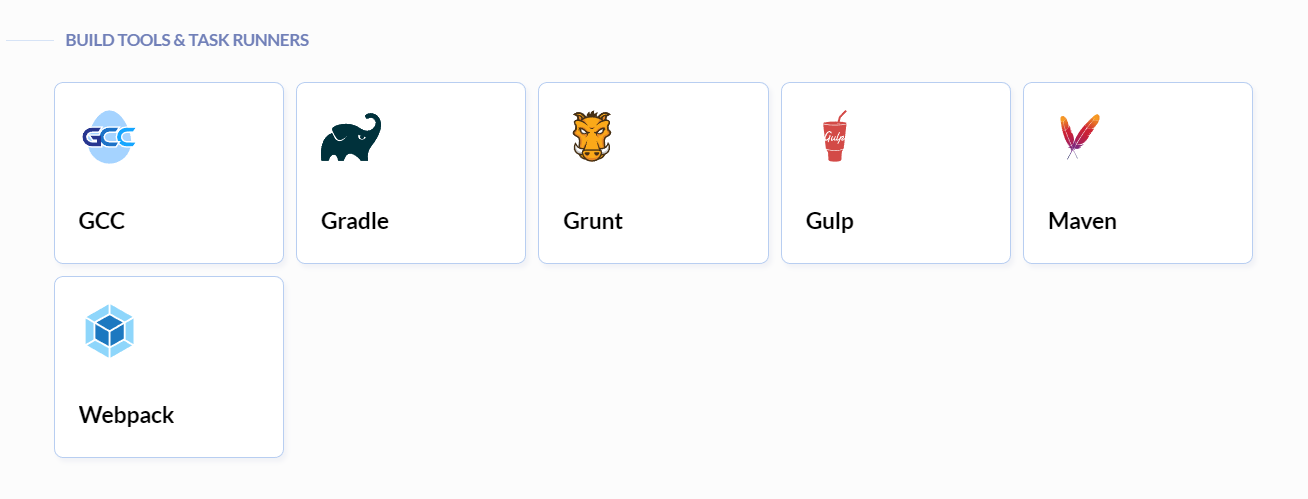1308x499 pixels.
Task: Open the Gulp card
Action: 896,173
